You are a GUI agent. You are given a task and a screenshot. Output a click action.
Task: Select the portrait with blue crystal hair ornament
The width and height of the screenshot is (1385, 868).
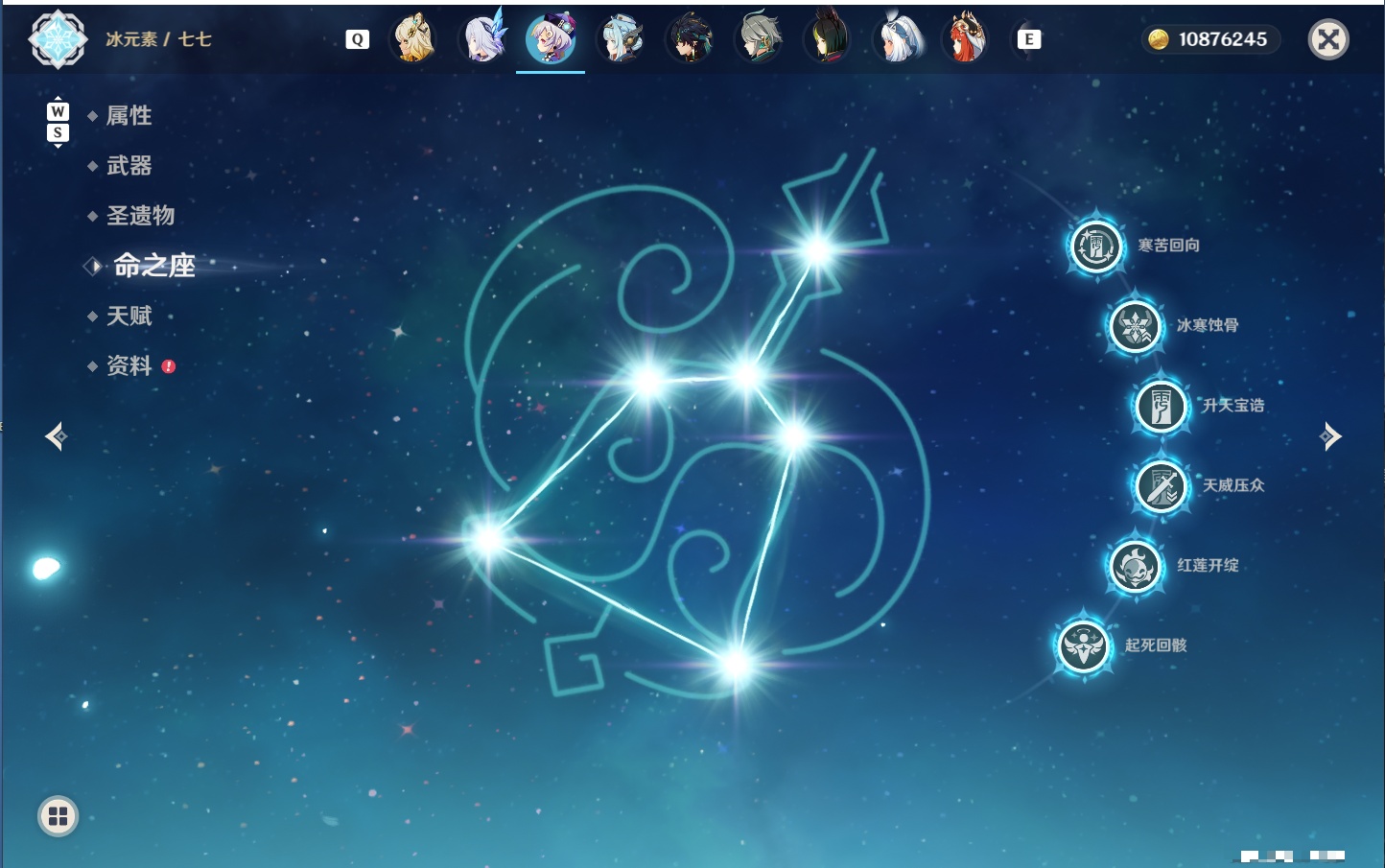483,39
